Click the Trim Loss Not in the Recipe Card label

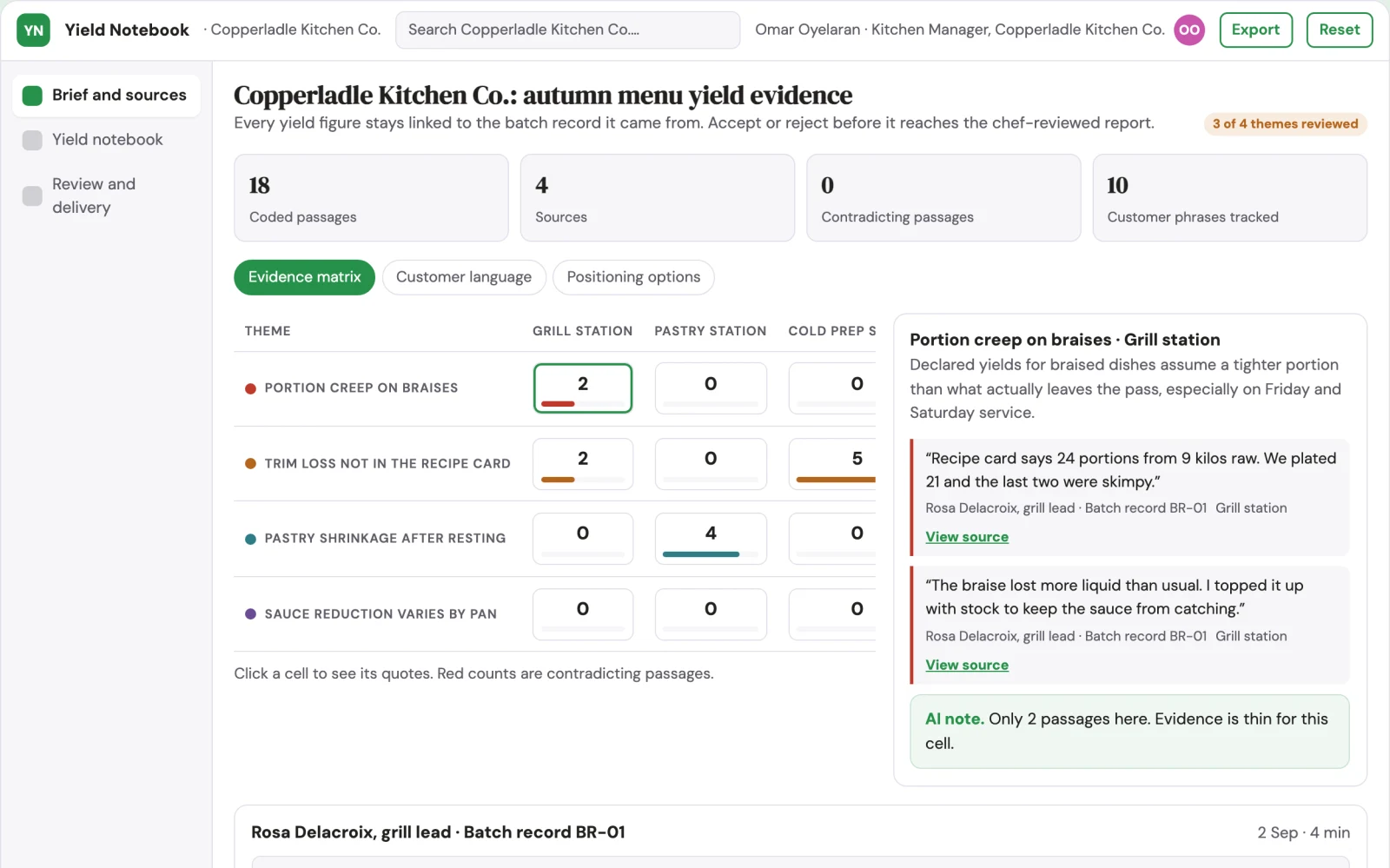[387, 464]
